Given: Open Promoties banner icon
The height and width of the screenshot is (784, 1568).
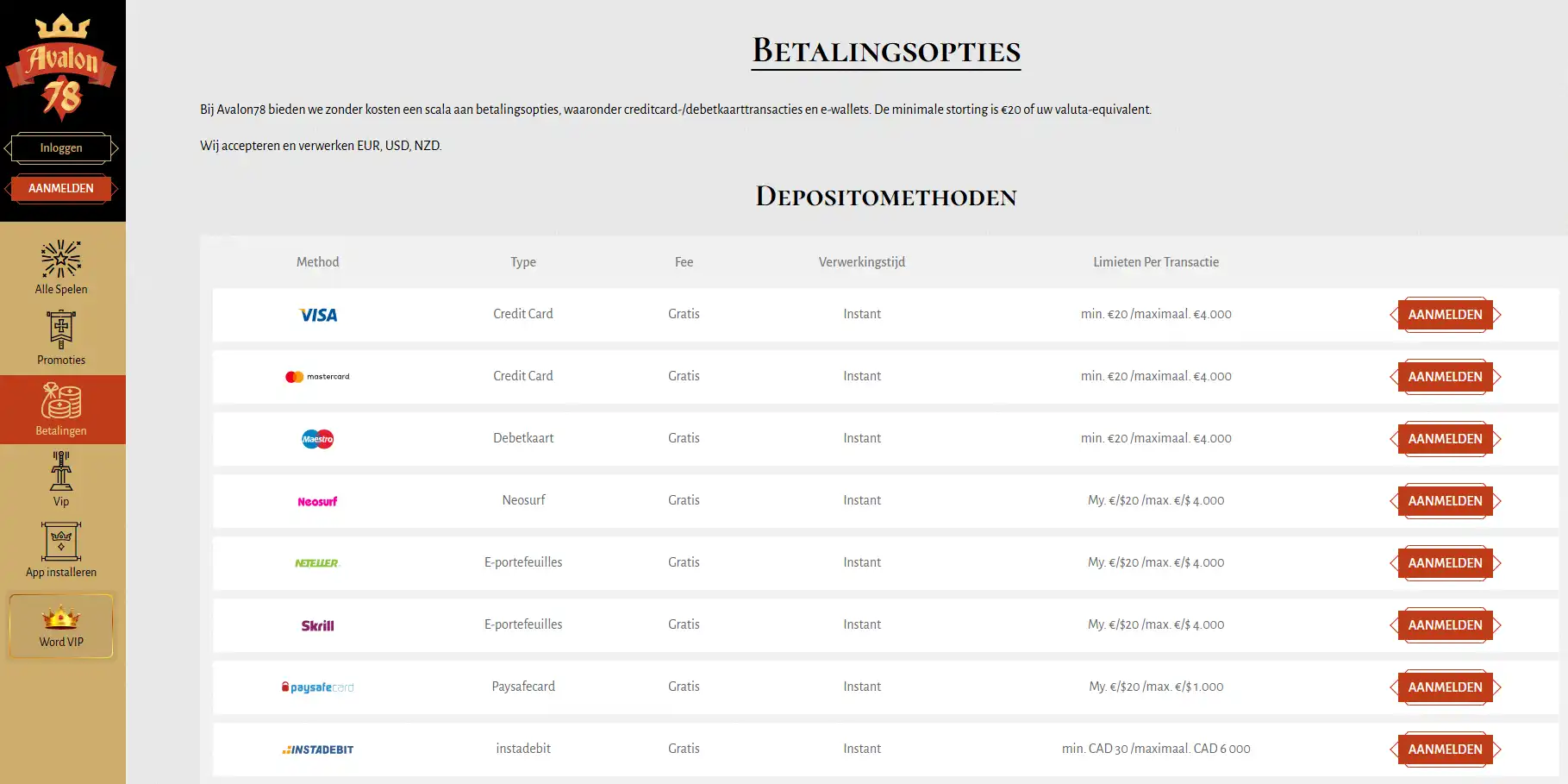Looking at the screenshot, I should pos(61,329).
